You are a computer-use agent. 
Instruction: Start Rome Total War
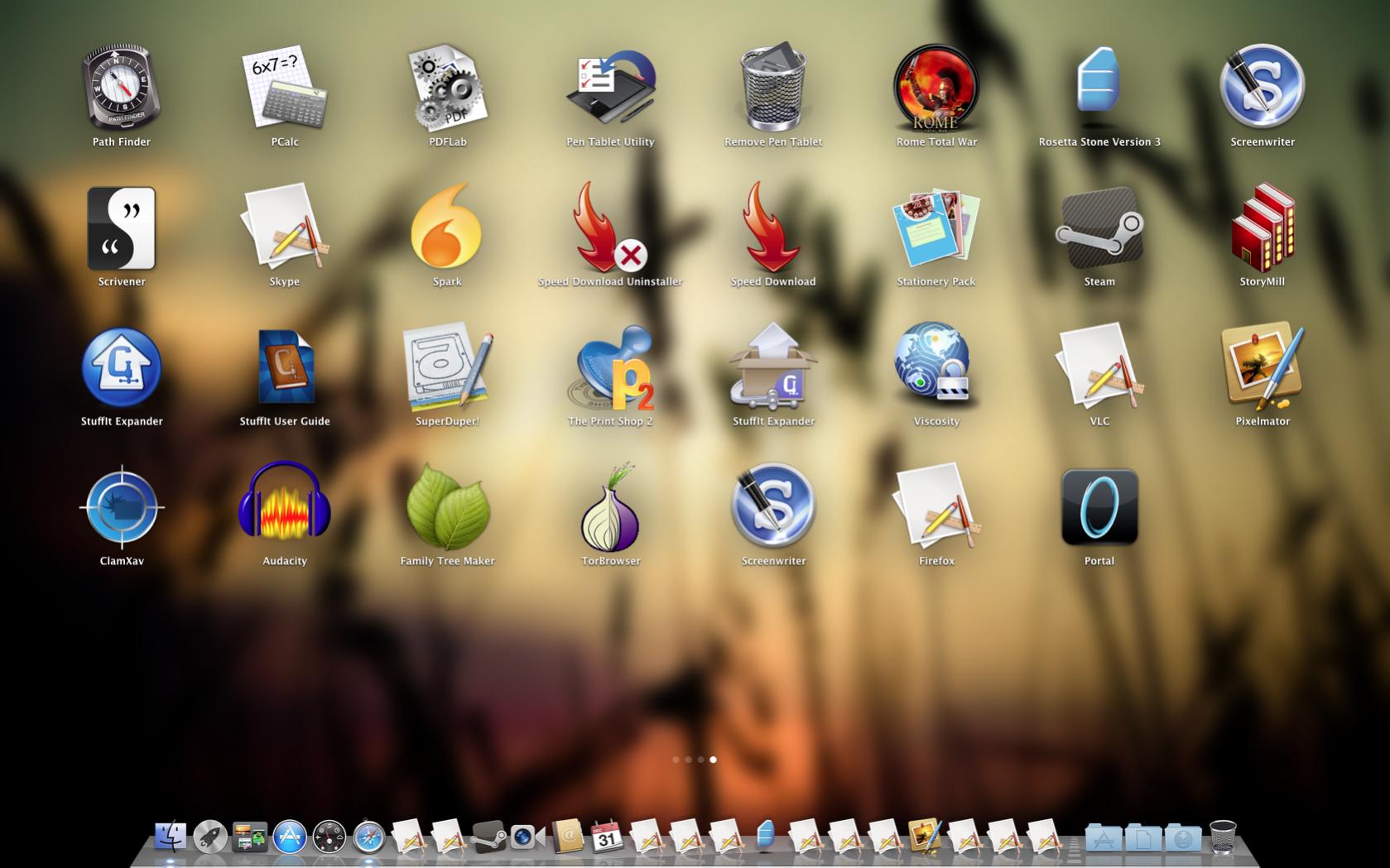click(936, 88)
